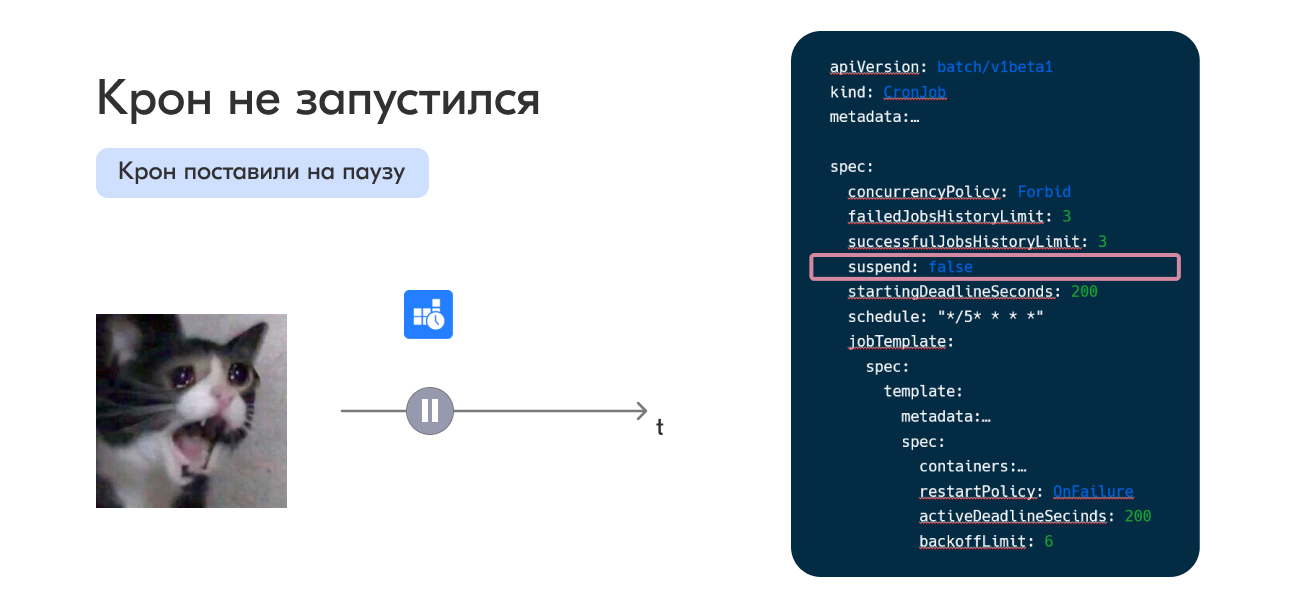Expand the template 'metadata:…' line
1300x608 pixels.
pyautogui.click(x=946, y=417)
